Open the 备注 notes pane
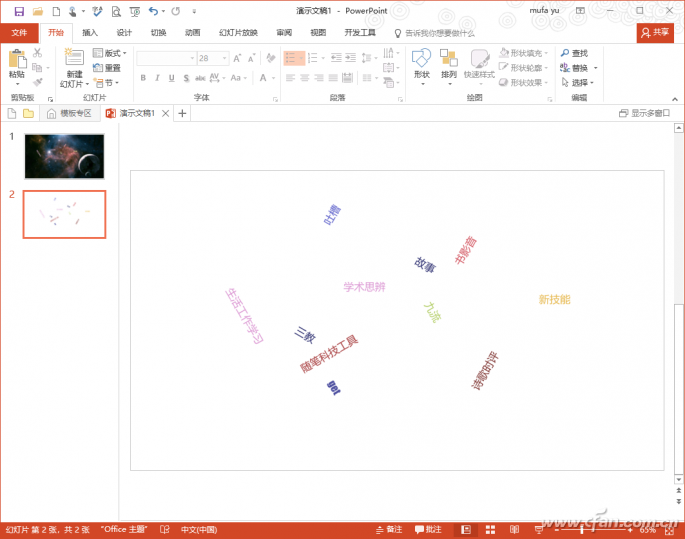 coord(389,530)
